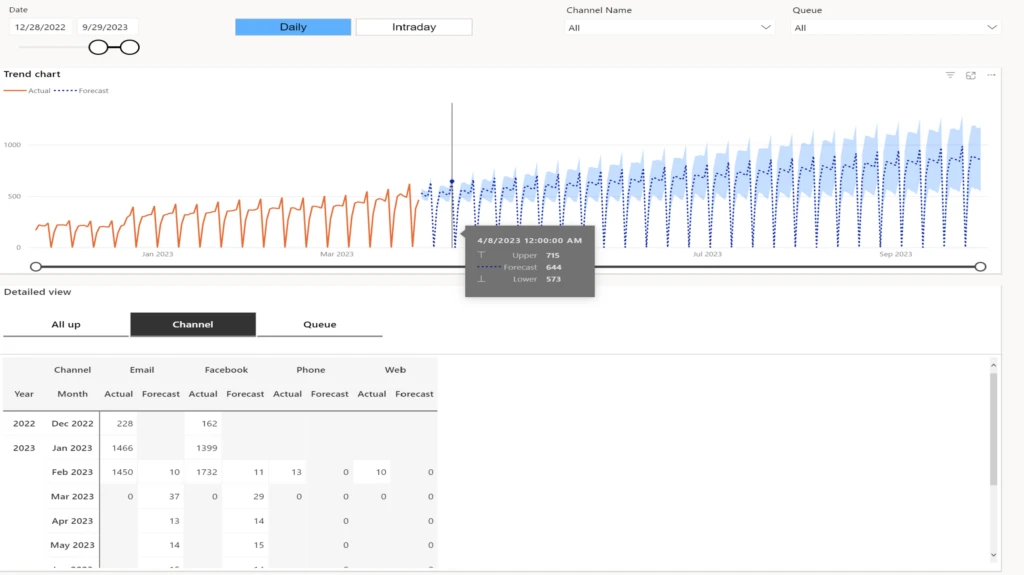1024x575 pixels.
Task: Click the chart zoom slider's left handle
Action: (x=36, y=266)
